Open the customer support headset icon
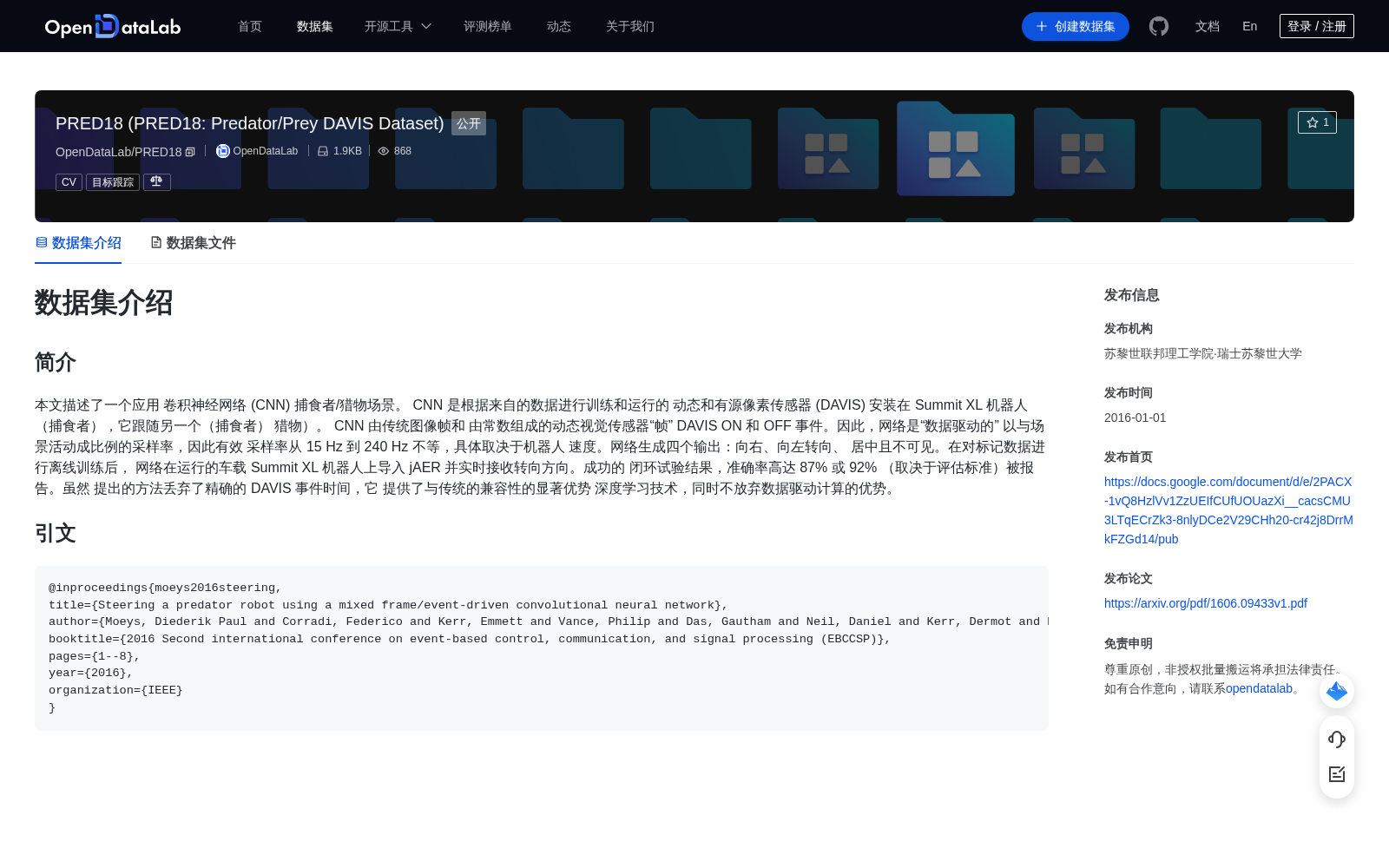Screen dimensions: 1389x868 tap(1337, 739)
